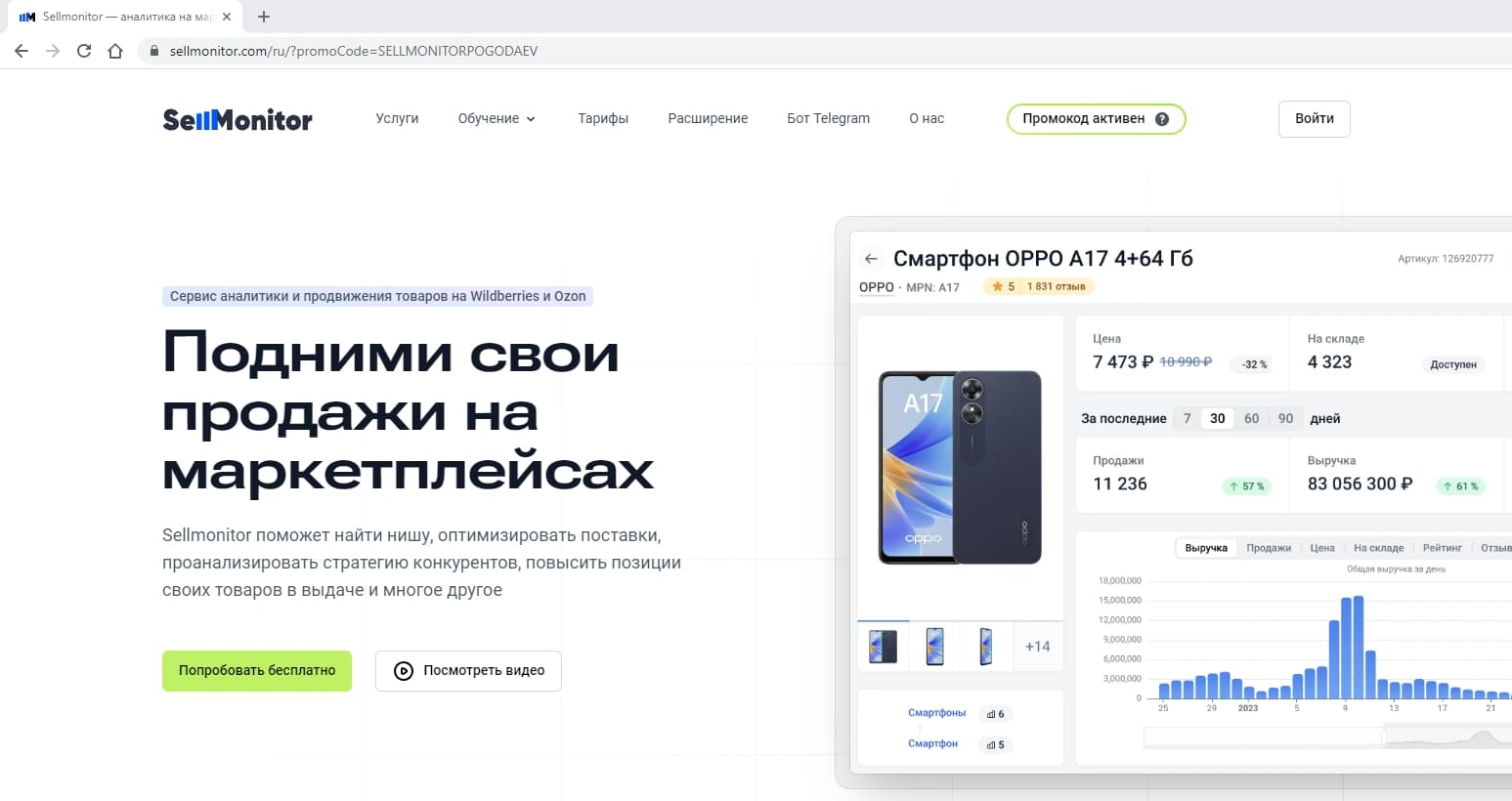The height and width of the screenshot is (801, 1512).
Task: Switch chart to Рейтинг tab
Action: [x=1443, y=548]
